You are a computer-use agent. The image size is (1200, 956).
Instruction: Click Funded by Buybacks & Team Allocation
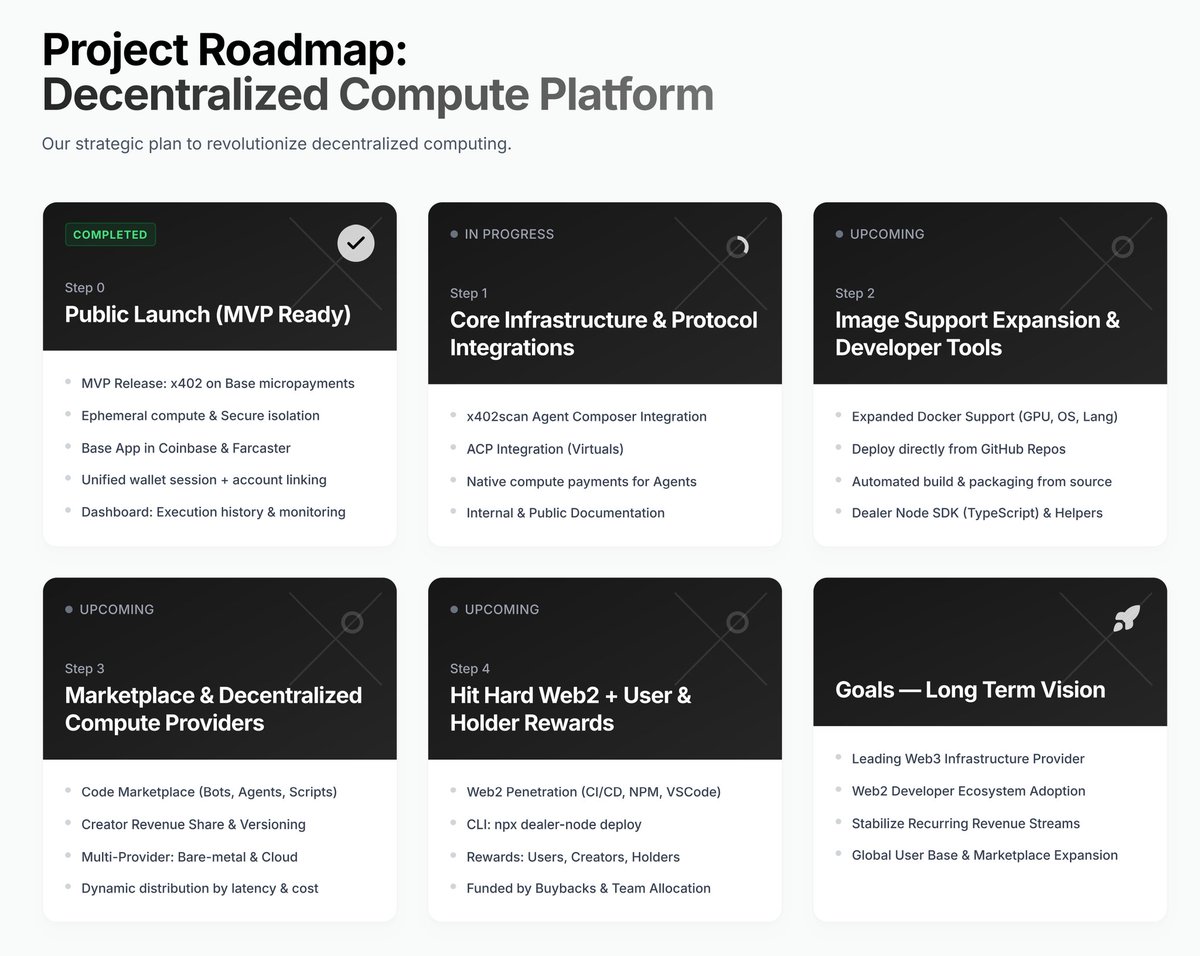point(589,888)
